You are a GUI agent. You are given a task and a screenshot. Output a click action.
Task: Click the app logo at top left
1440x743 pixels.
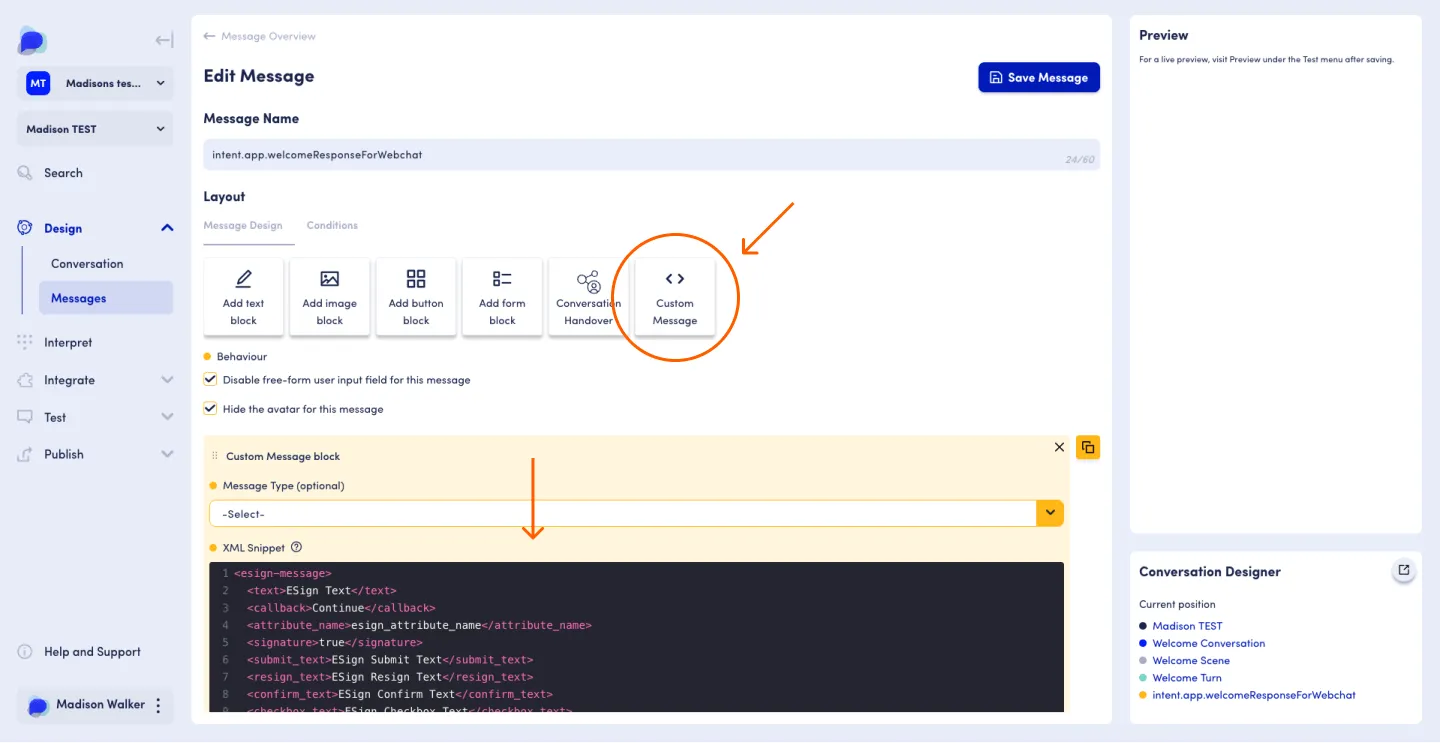tap(32, 41)
